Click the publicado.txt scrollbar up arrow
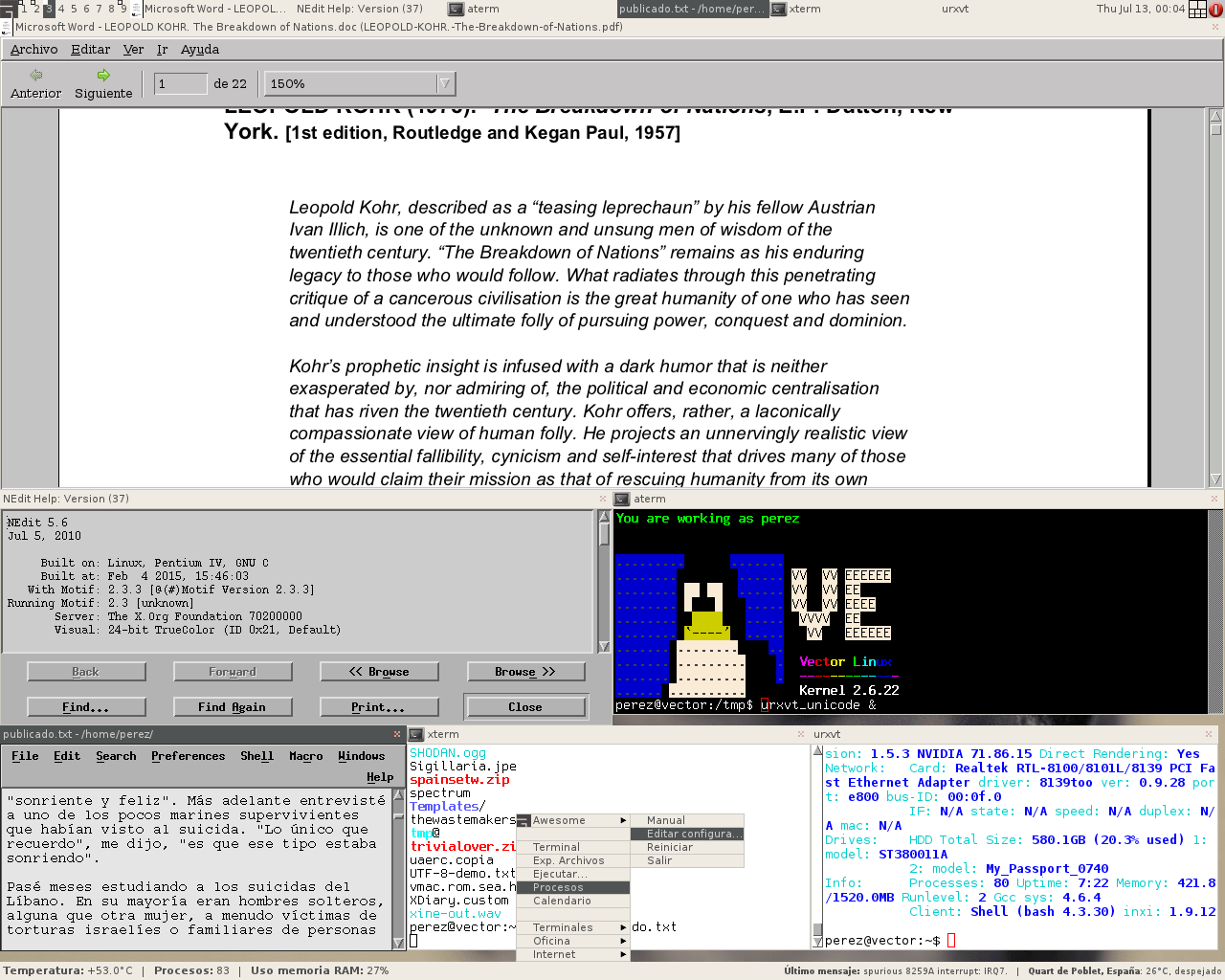Viewport: 1225px width, 980px height. (x=399, y=796)
